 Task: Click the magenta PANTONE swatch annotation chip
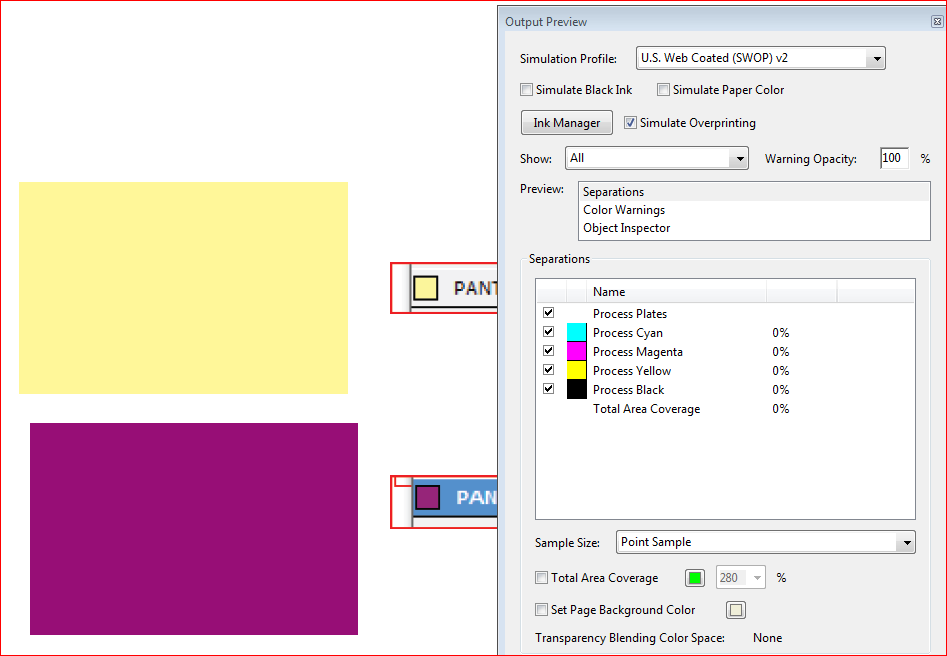pyautogui.click(x=426, y=498)
